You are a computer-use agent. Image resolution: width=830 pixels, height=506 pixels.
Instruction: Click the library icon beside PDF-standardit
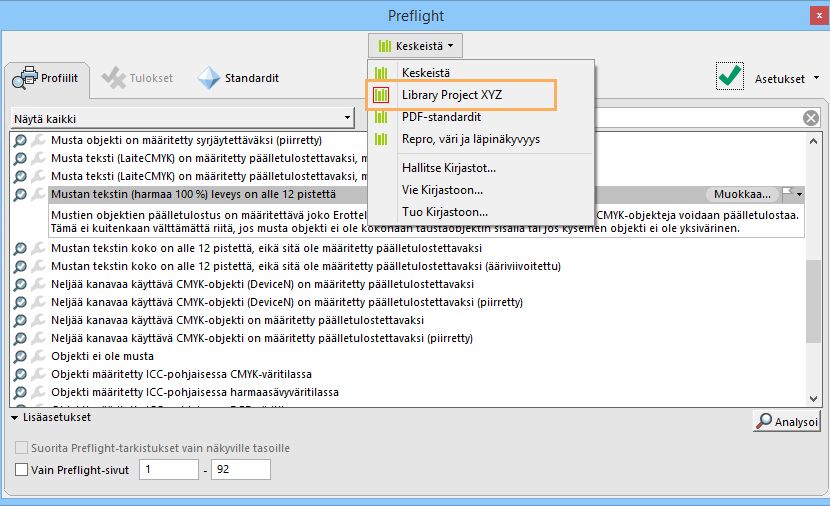point(381,117)
